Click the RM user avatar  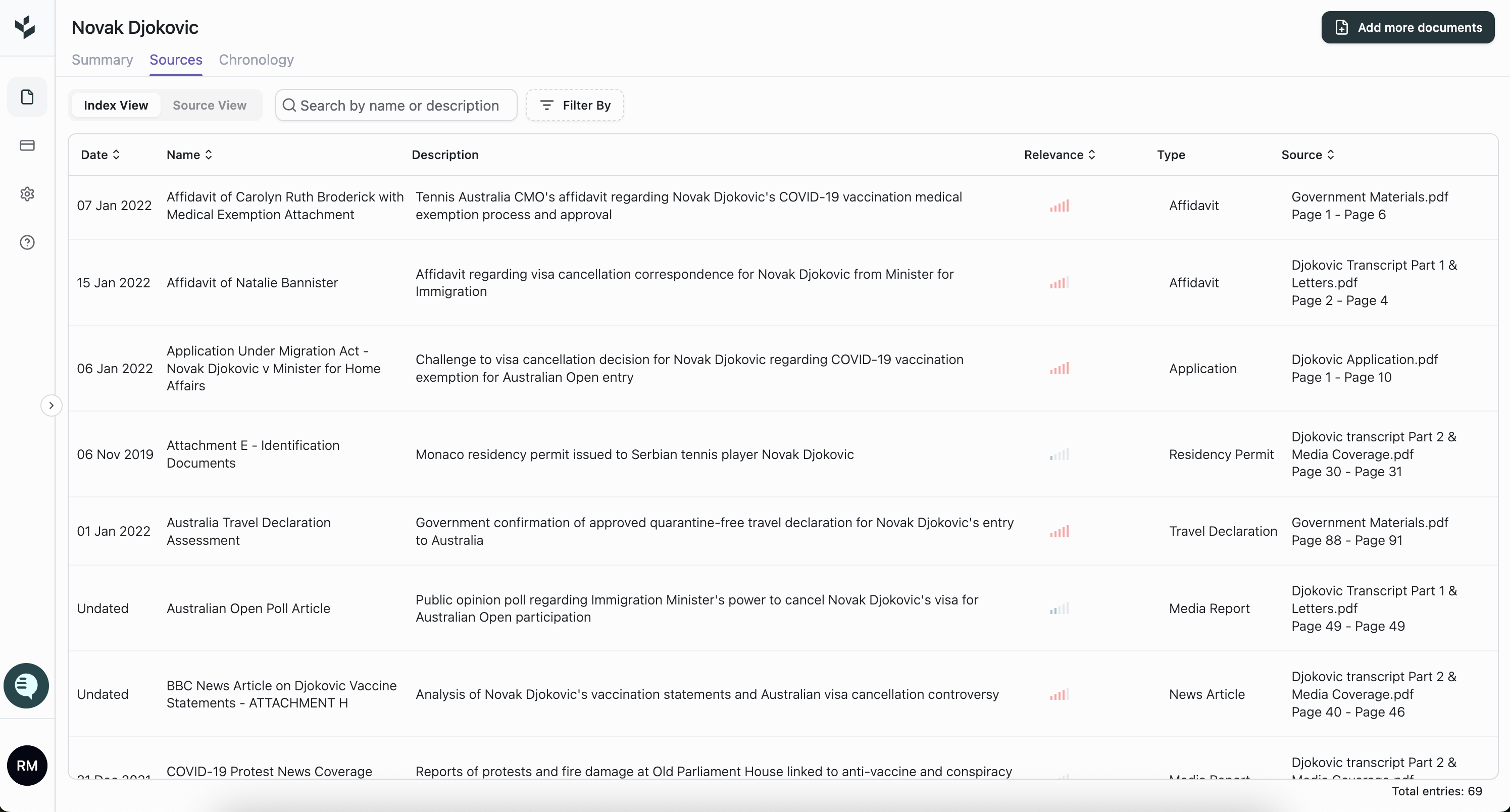pos(27,765)
